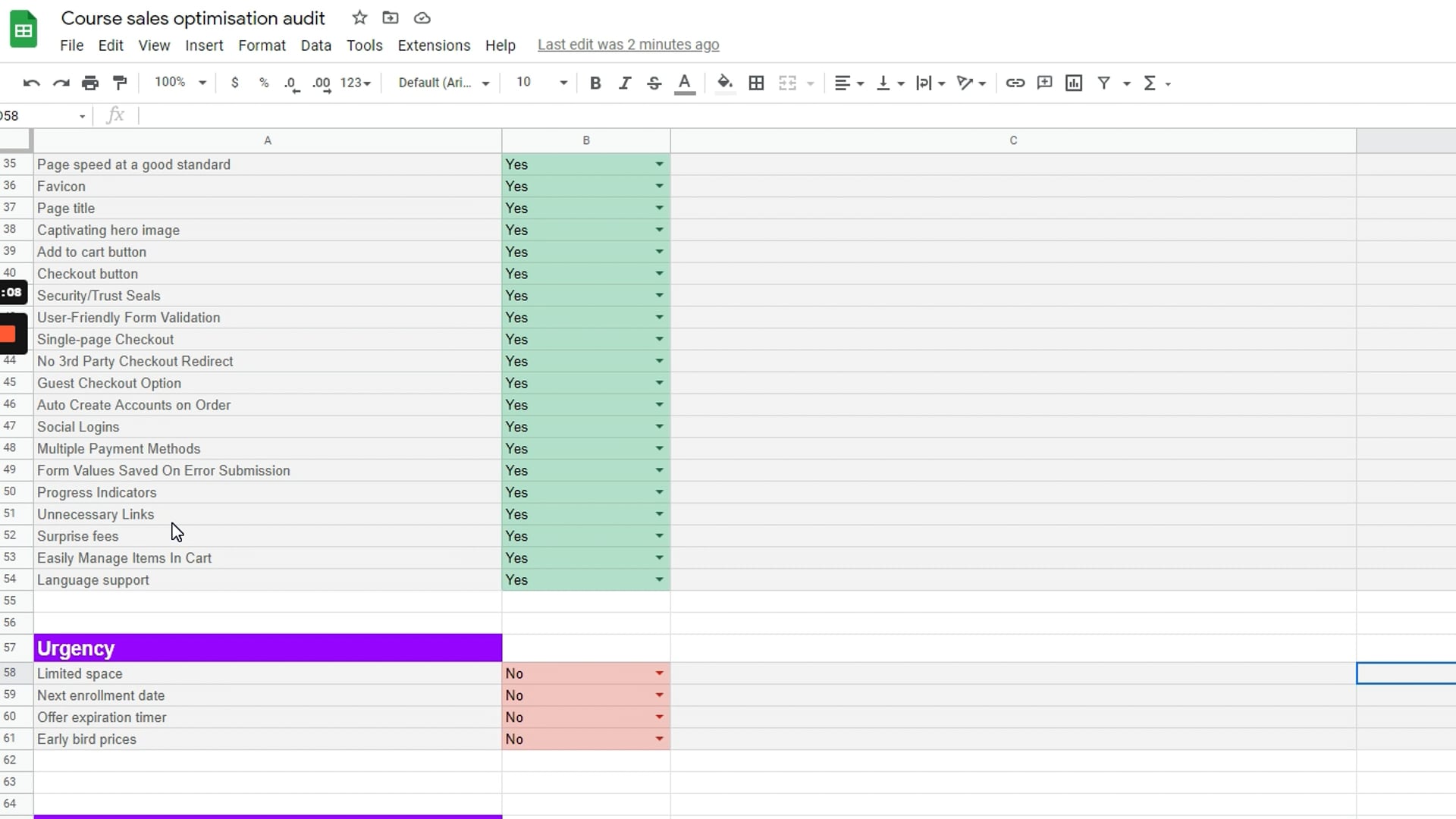Open the Insert menu
Screen dimensions: 1456x819
[204, 45]
